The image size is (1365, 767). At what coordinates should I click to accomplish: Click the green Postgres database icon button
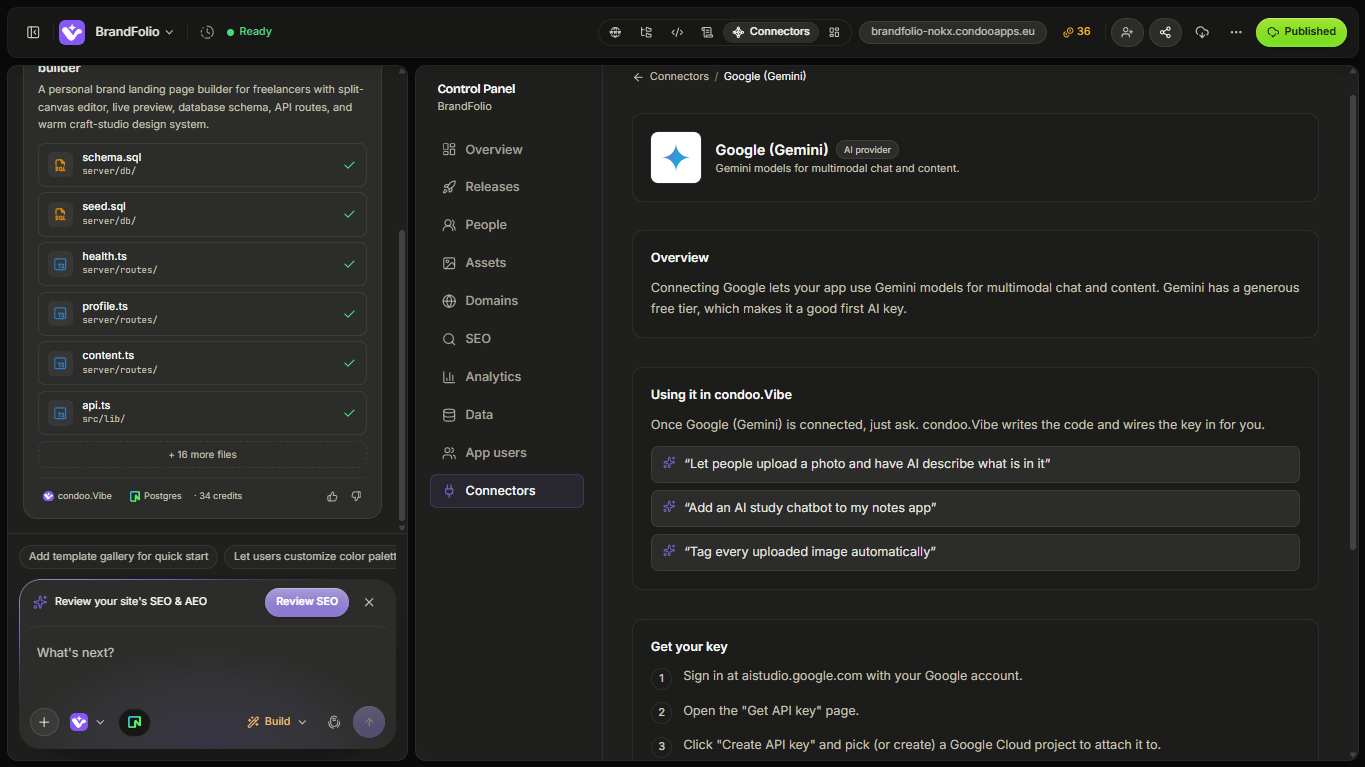135,722
